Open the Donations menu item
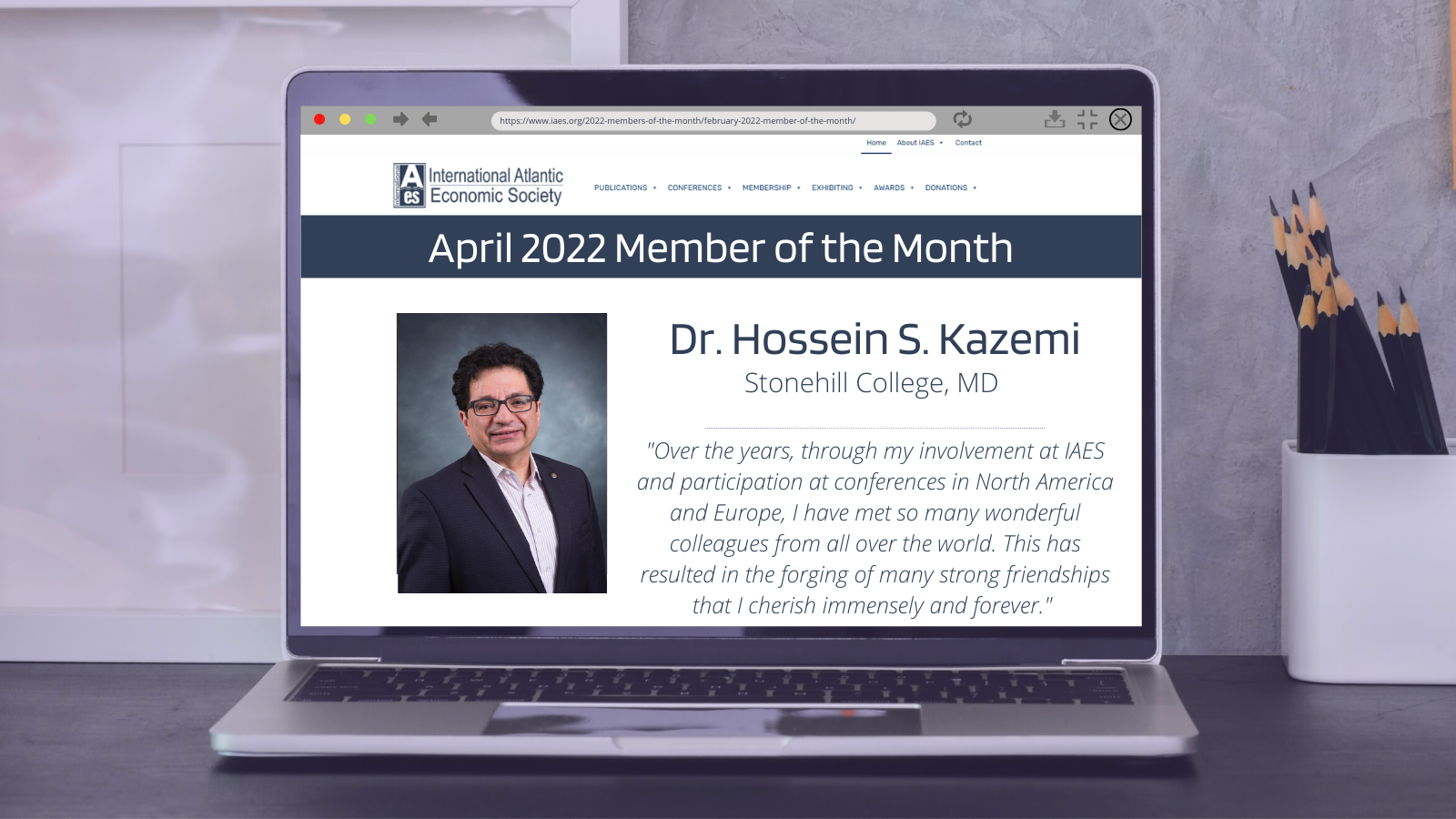This screenshot has width=1456, height=819. 950,187
